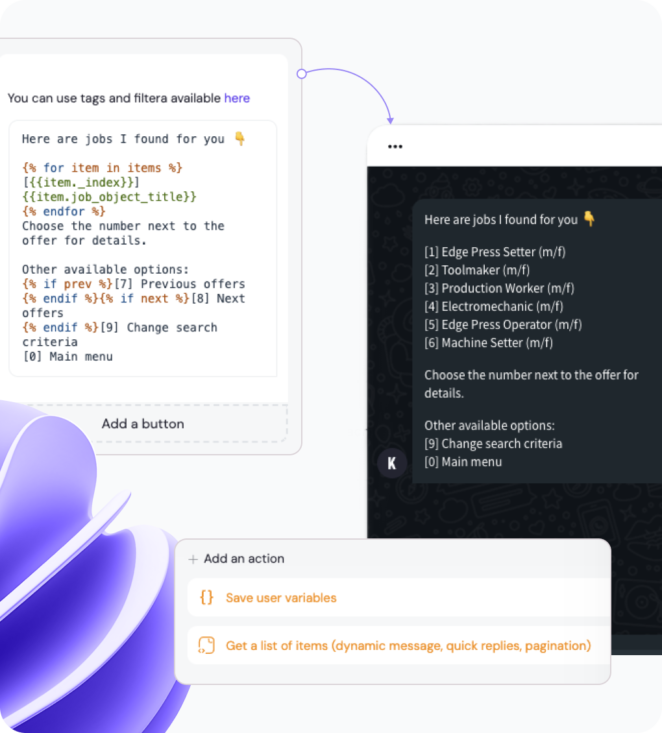This screenshot has height=733, width=662.
Task: Click 'Here are jobs I found for you' in template
Action: [x=123, y=139]
